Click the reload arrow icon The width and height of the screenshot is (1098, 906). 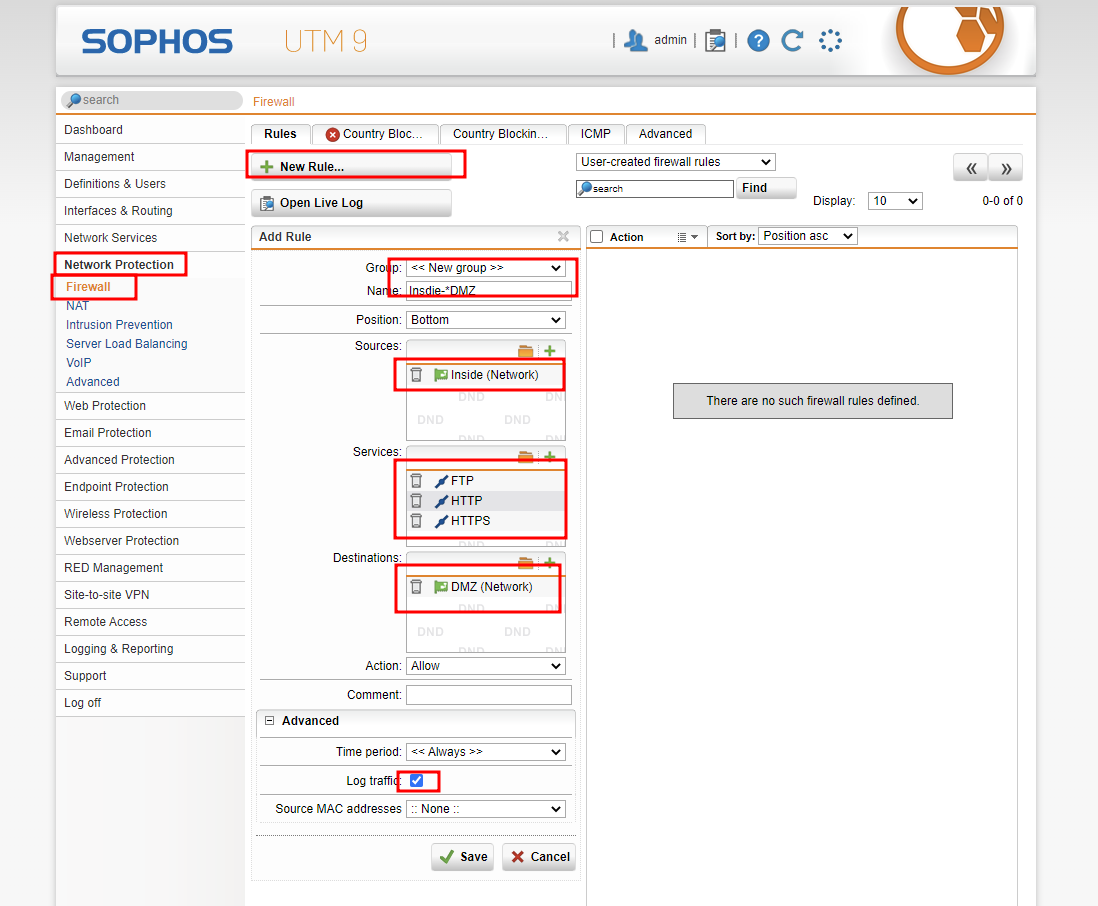click(x=792, y=41)
